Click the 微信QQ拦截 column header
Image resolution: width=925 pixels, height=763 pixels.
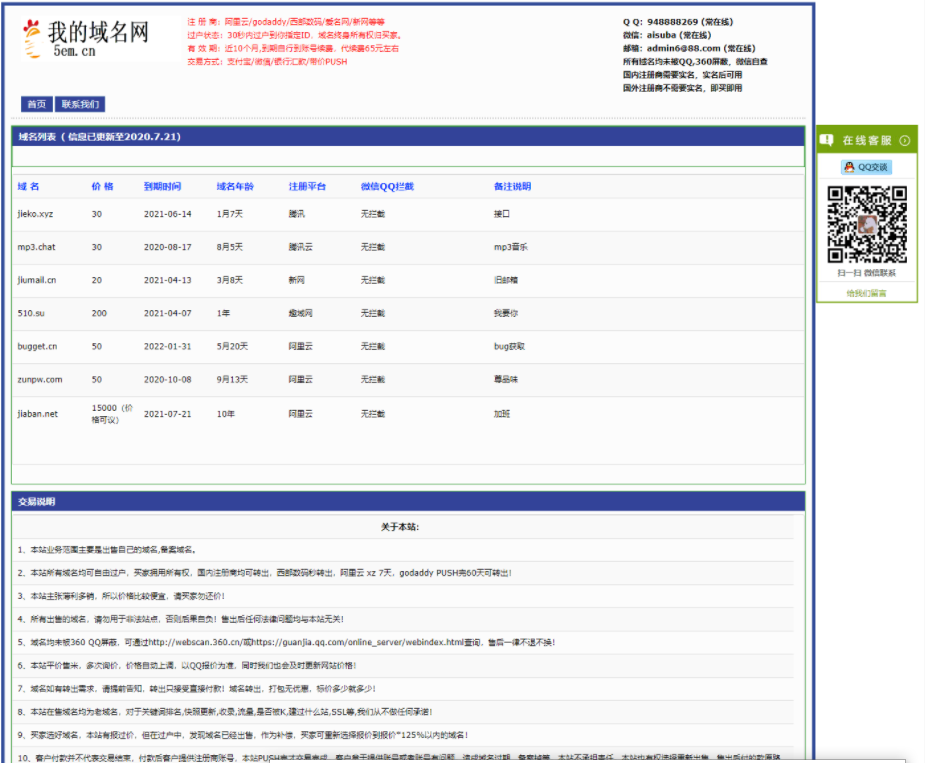(x=387, y=187)
